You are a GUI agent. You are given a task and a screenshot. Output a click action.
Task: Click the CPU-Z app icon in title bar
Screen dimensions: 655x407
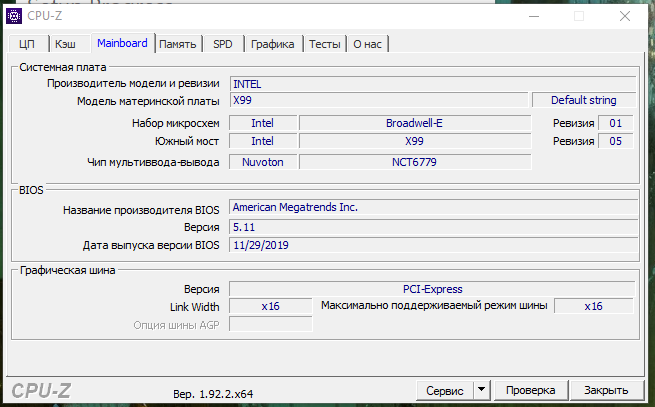[x=14, y=16]
